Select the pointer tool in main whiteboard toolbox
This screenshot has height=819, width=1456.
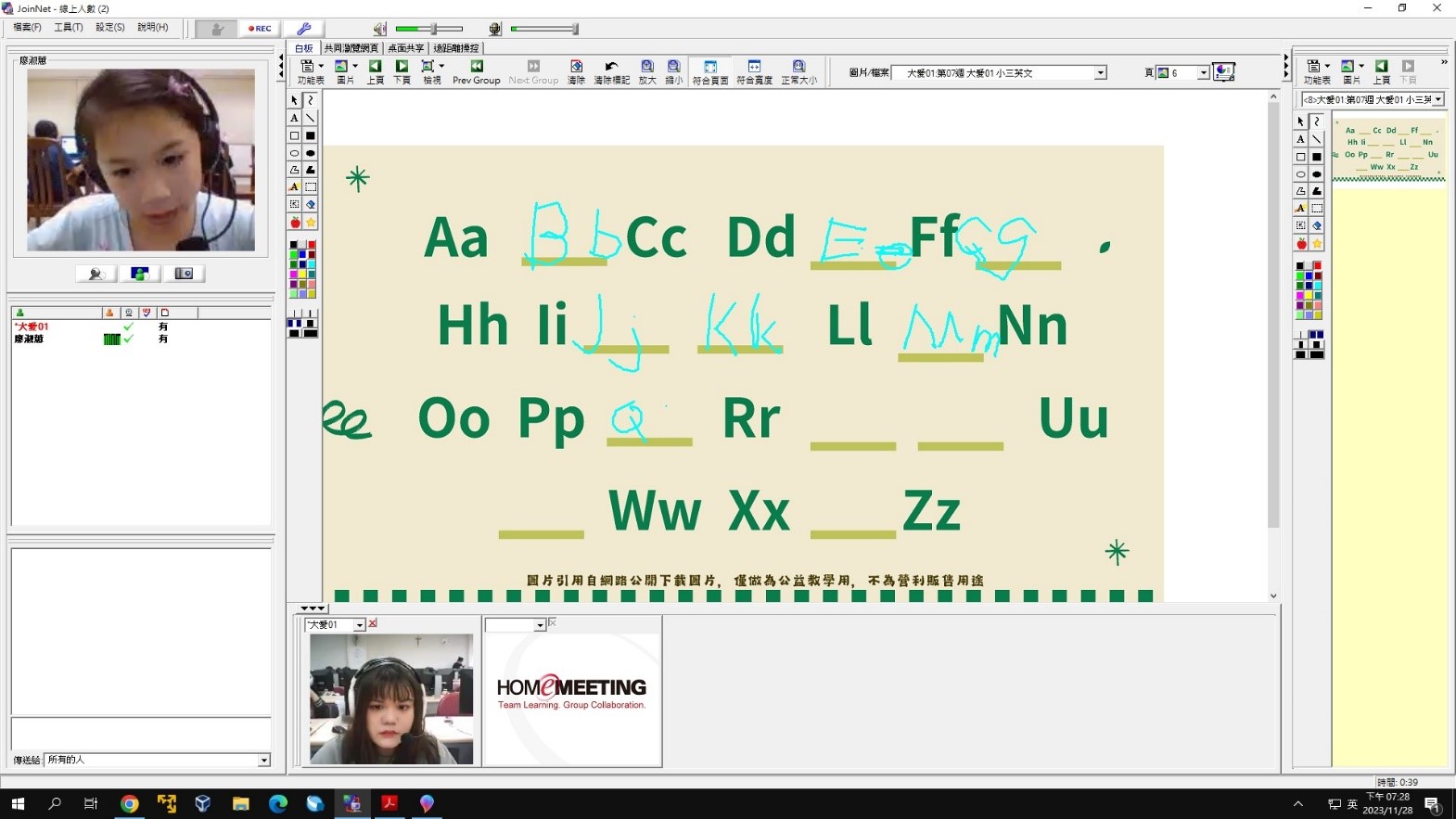point(294,100)
